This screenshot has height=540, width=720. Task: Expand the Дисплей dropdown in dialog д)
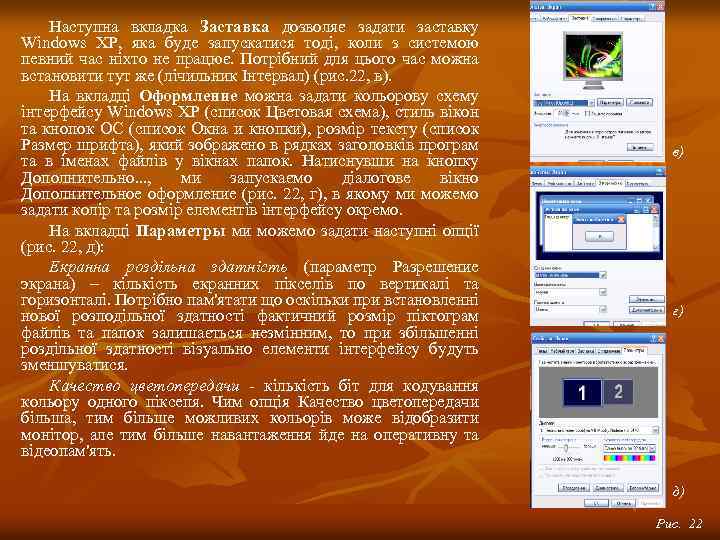655,430
